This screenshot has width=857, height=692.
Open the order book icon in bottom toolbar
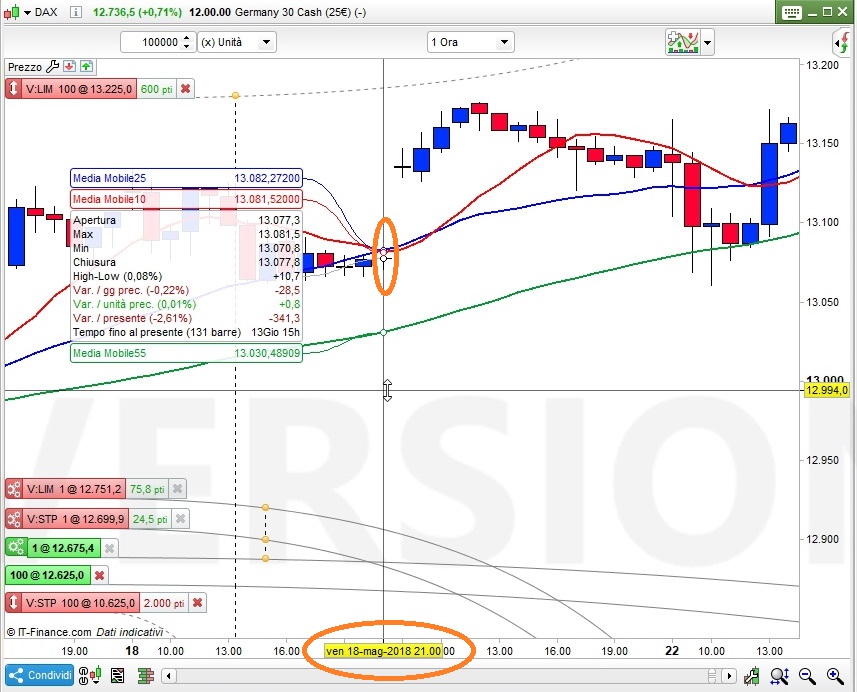145,676
